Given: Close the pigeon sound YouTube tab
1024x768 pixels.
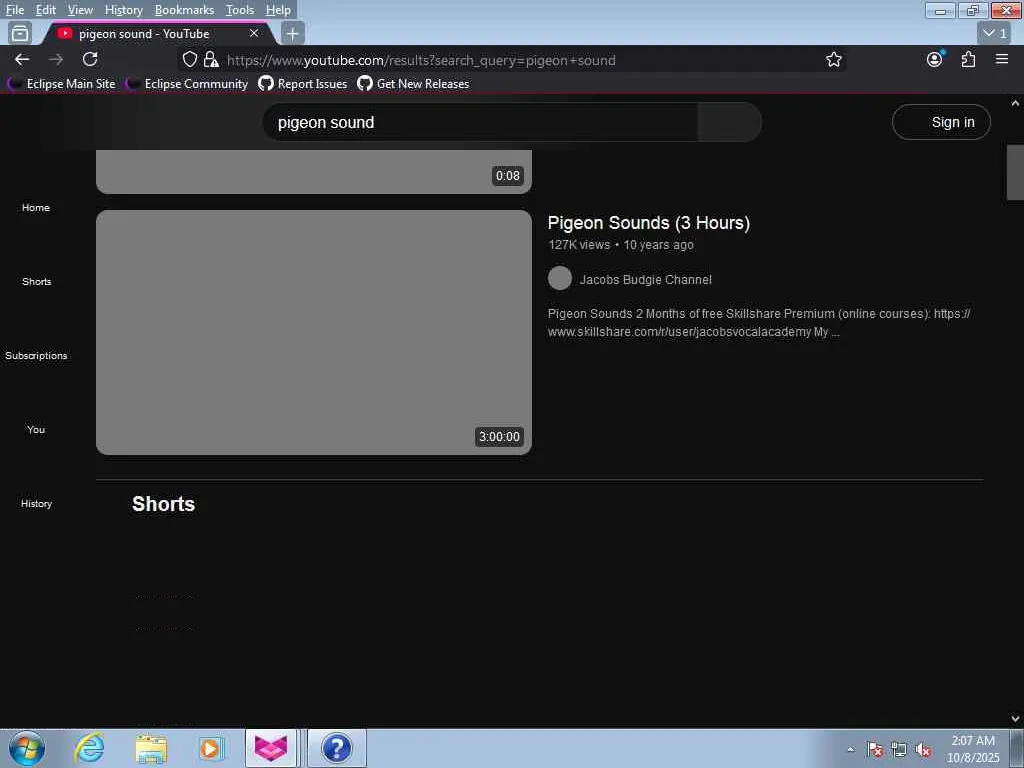Looking at the screenshot, I should tap(253, 33).
